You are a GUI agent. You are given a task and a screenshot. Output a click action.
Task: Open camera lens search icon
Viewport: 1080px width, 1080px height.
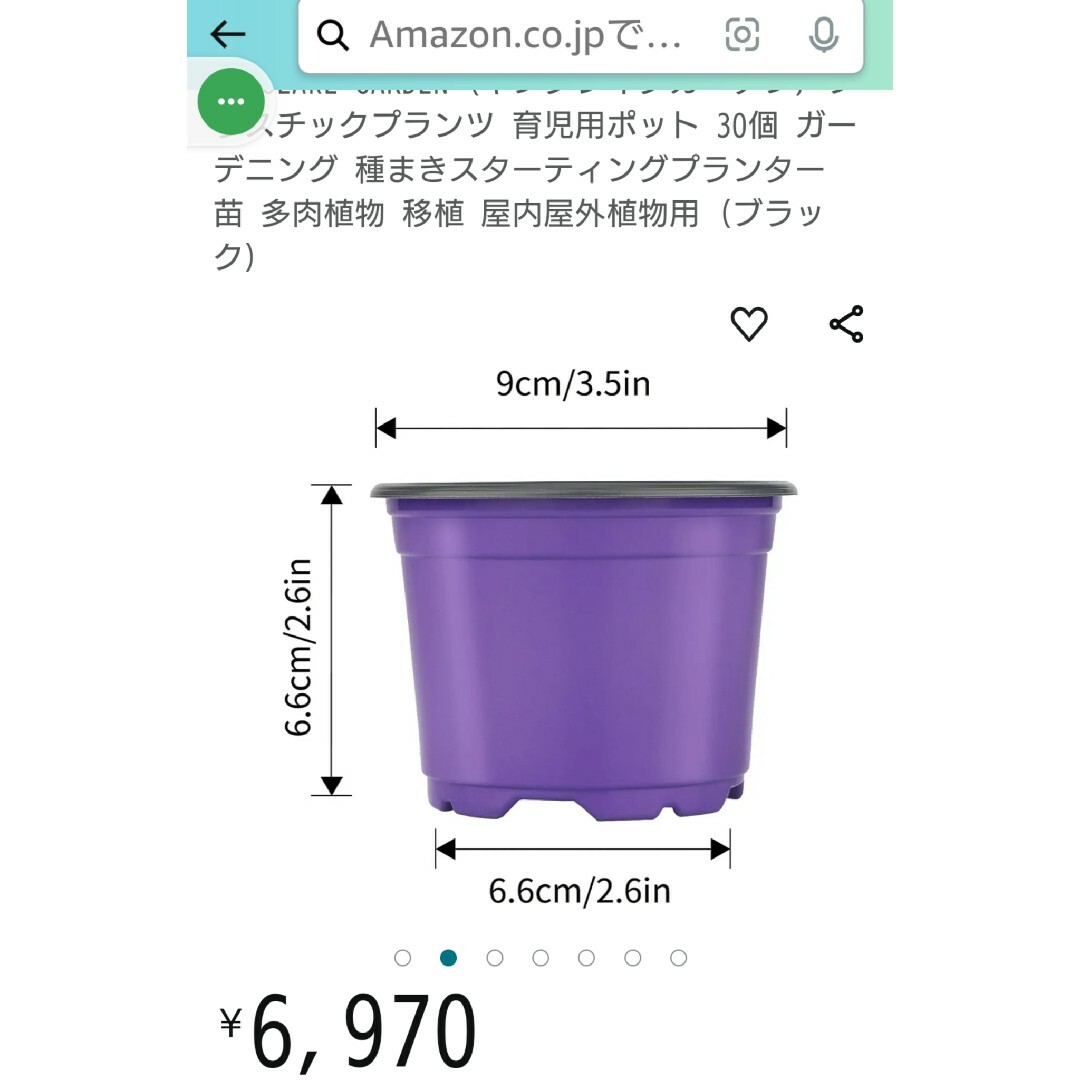point(742,34)
